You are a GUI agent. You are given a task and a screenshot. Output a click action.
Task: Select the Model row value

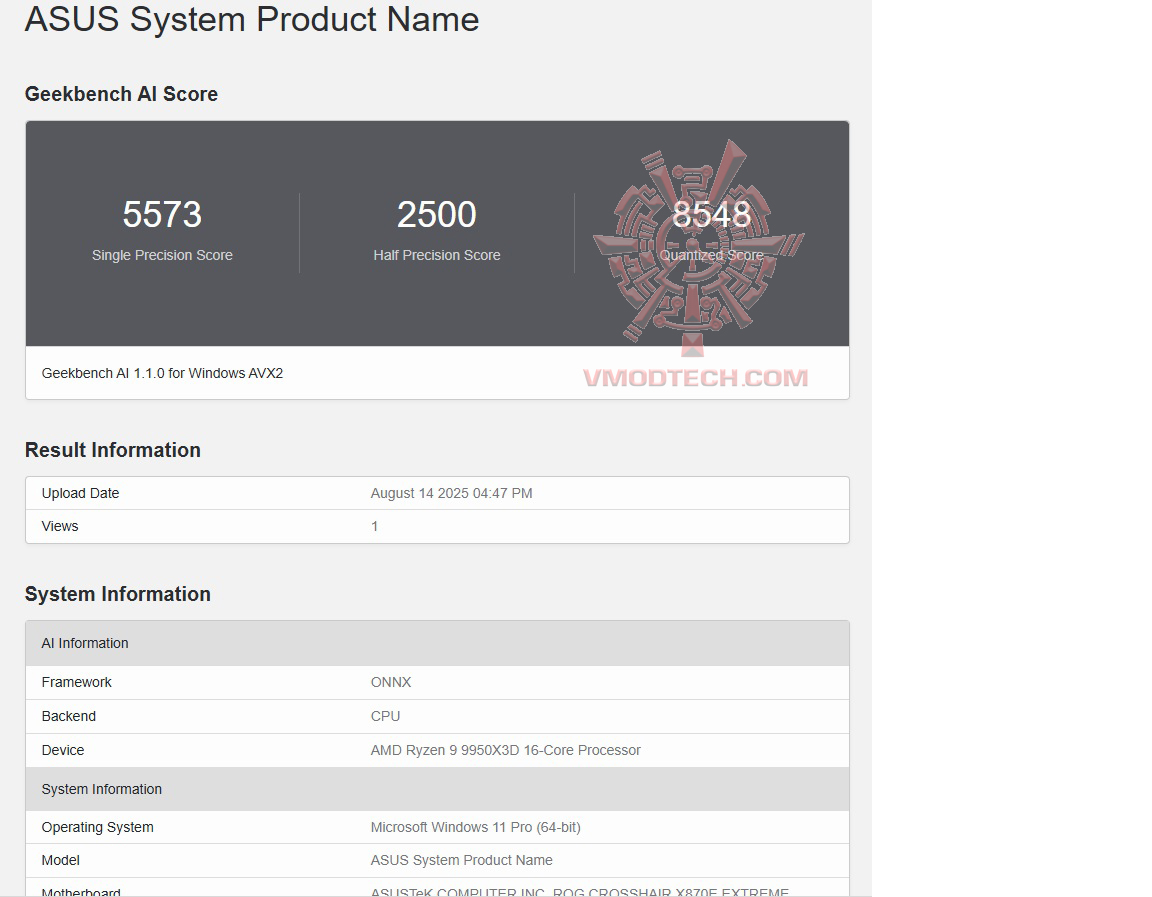(462, 860)
